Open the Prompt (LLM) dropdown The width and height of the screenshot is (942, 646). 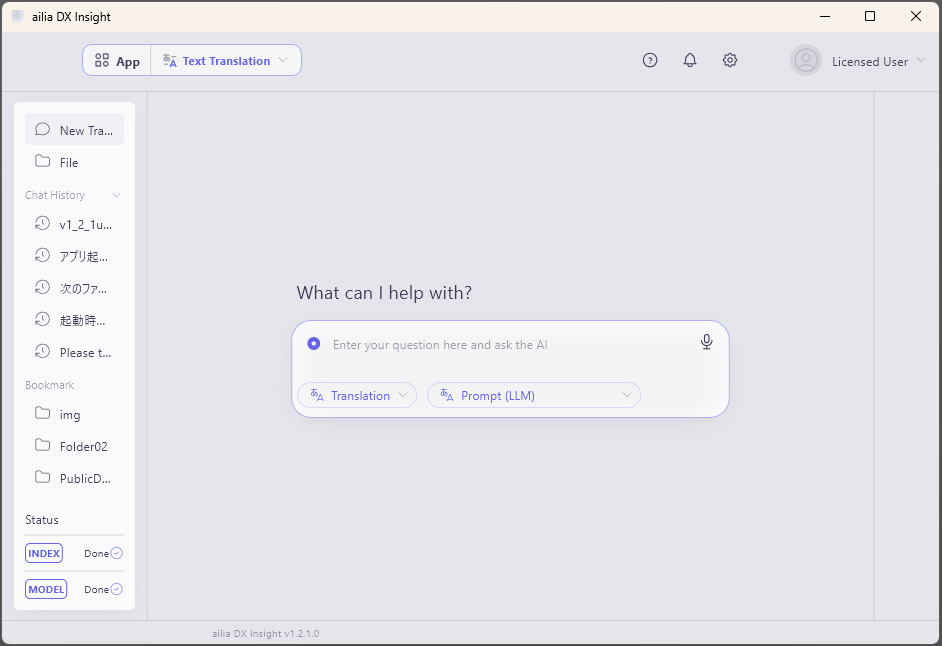[534, 395]
